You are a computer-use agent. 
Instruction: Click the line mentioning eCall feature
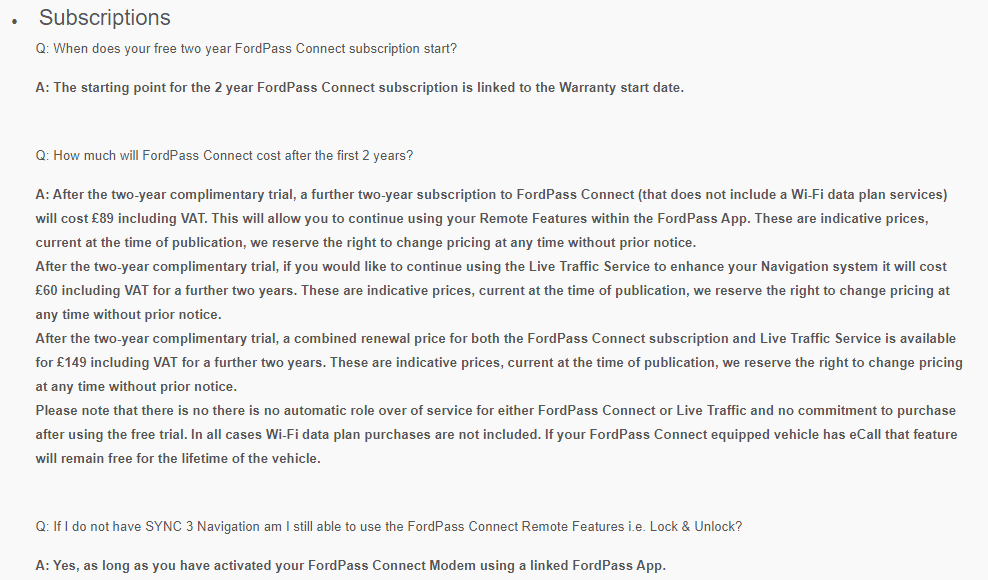tap(497, 434)
